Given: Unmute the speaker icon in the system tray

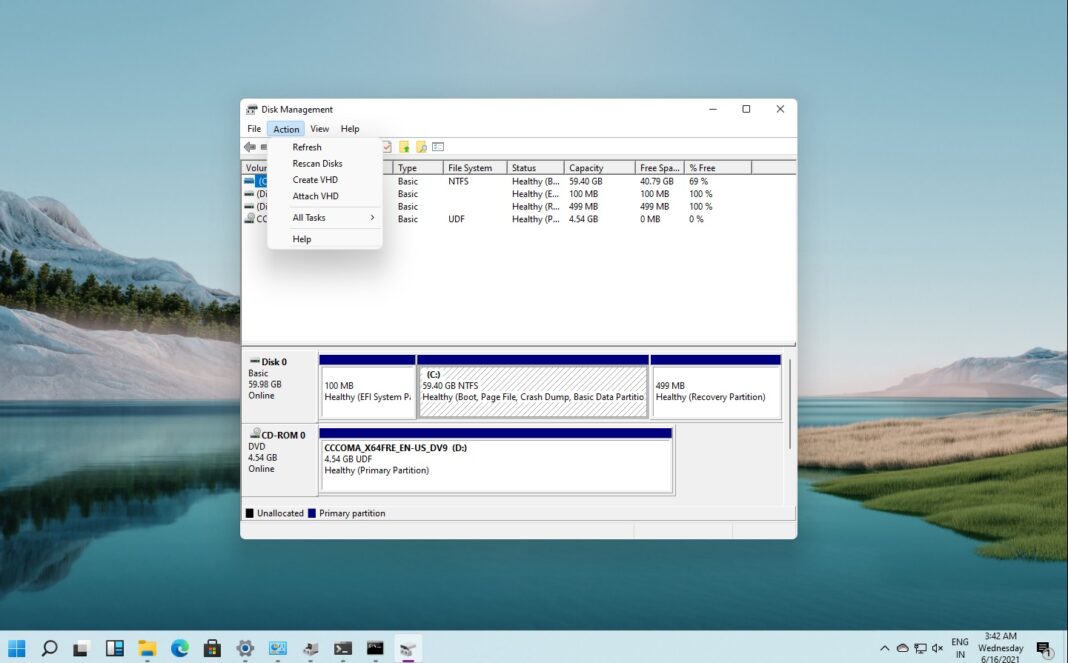Looking at the screenshot, I should (936, 648).
